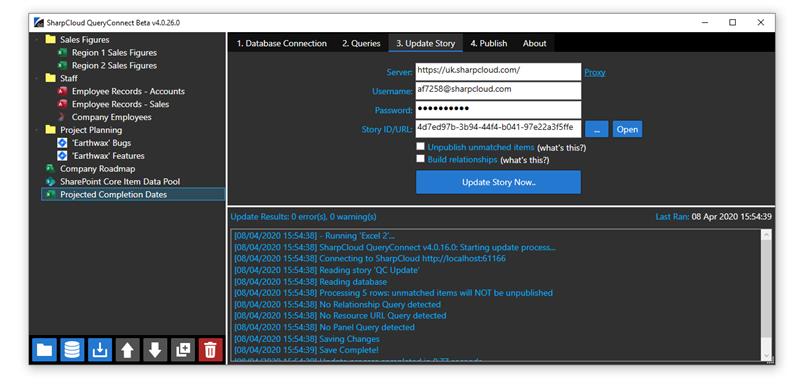Select the 3. Update Story tab

coord(426,43)
